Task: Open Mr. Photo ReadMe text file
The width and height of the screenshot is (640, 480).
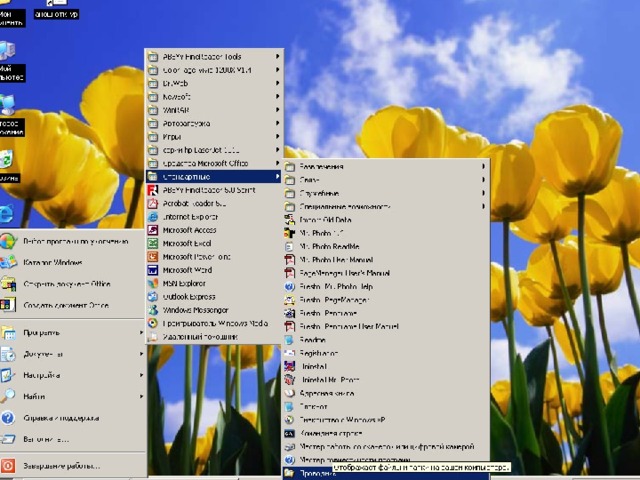Action: point(386,247)
